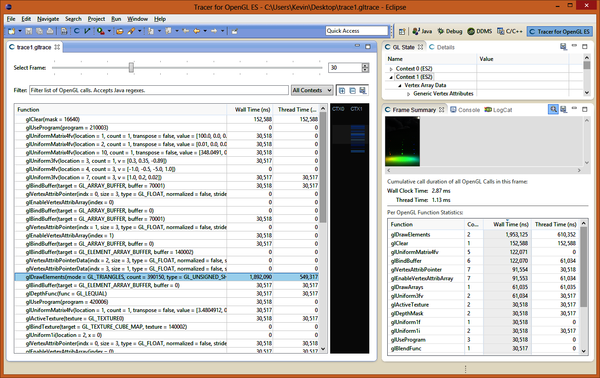Switch to the C/C++ perspective
Image resolution: width=600 pixels, height=378 pixels.
coord(510,31)
